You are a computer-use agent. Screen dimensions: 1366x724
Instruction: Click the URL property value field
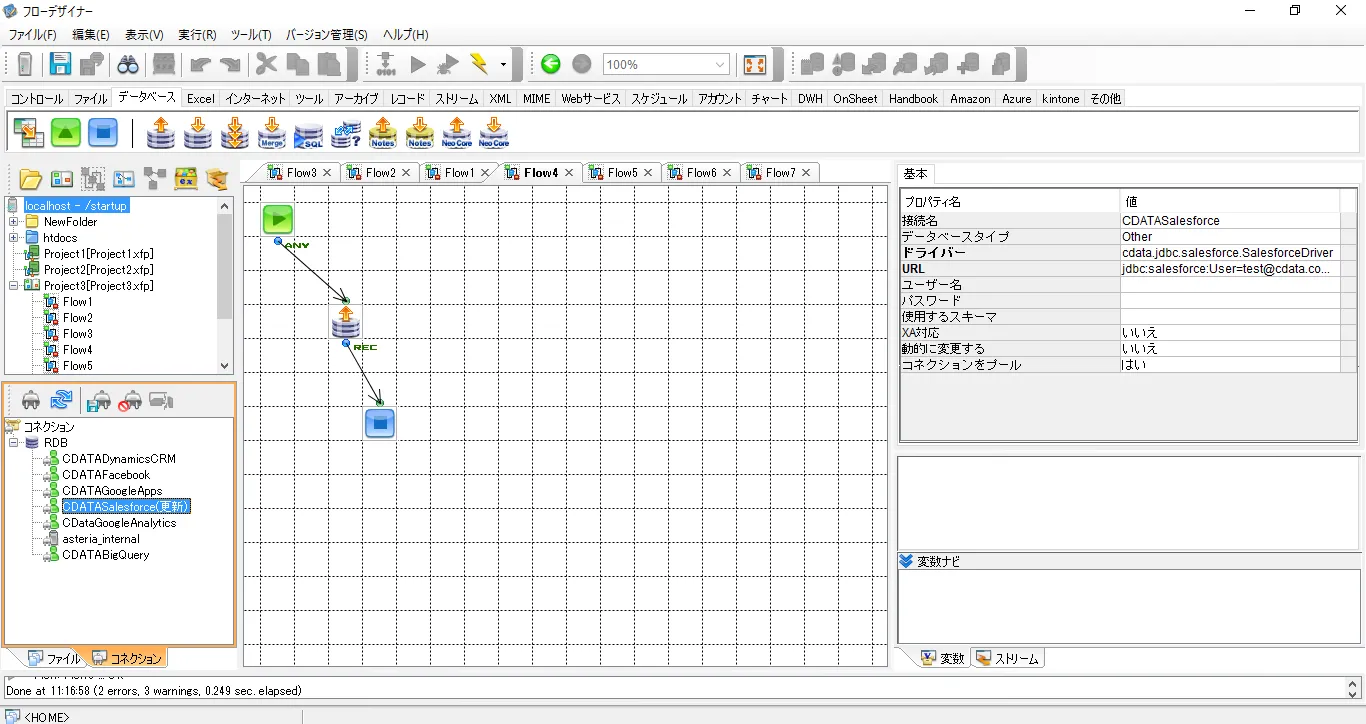(x=1229, y=269)
